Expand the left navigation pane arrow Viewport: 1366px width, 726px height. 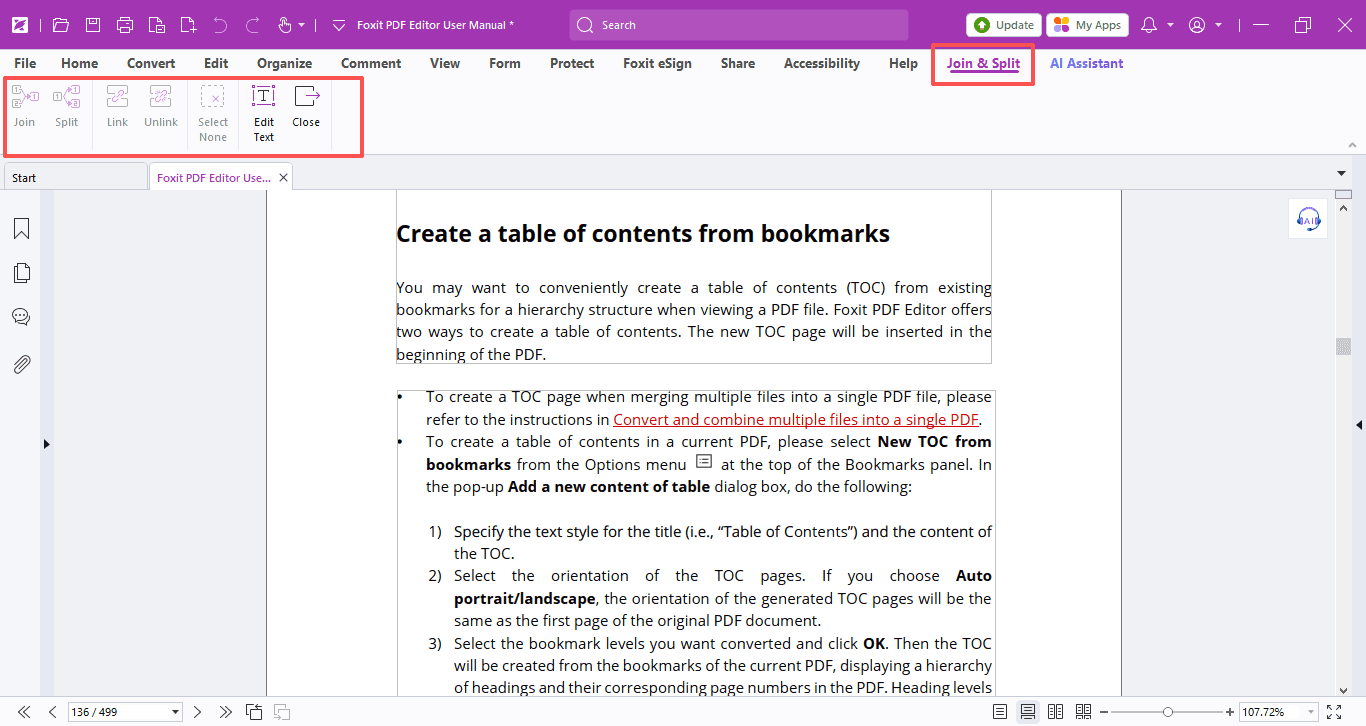pyautogui.click(x=46, y=444)
